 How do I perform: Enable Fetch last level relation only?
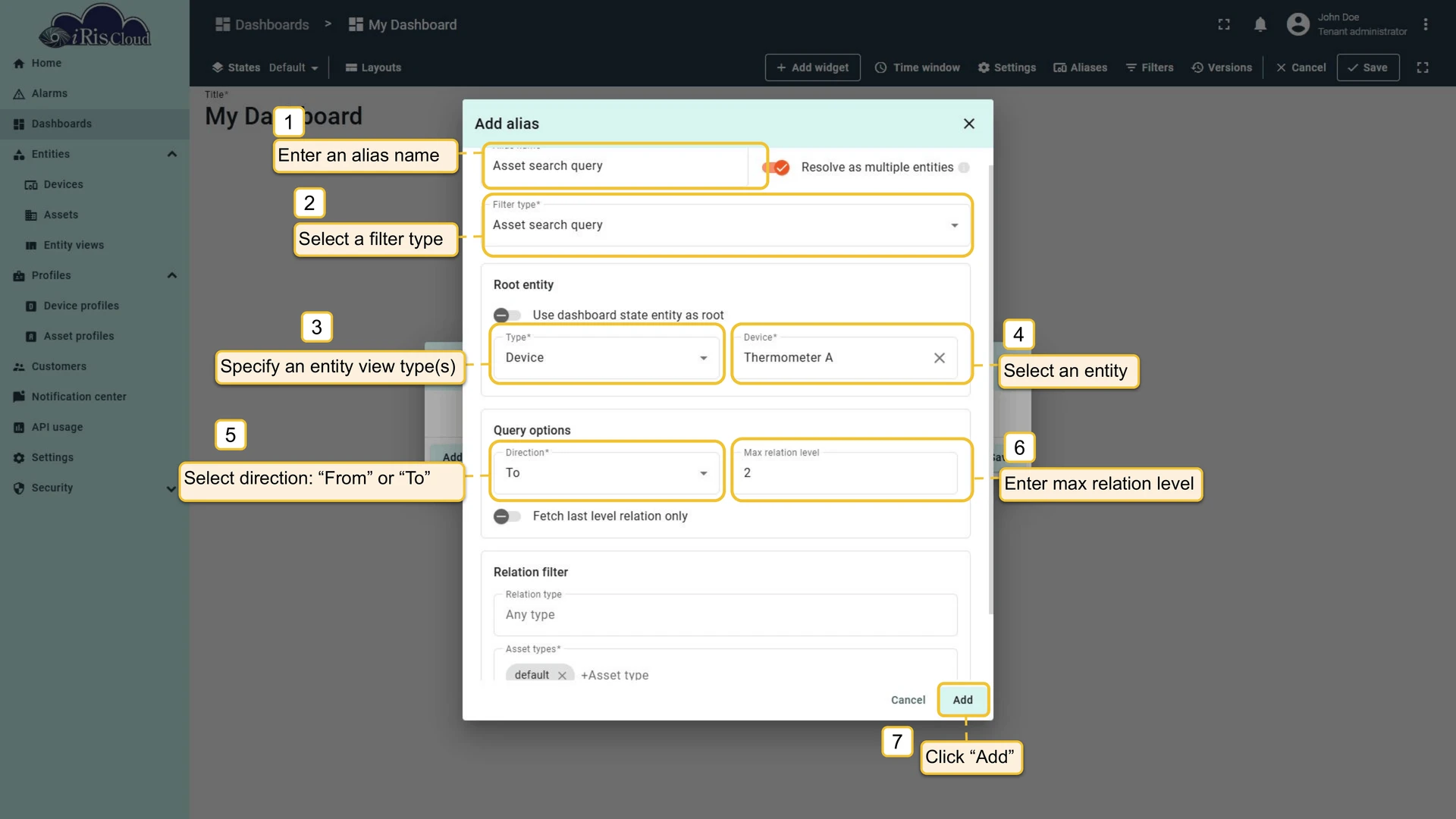507,516
